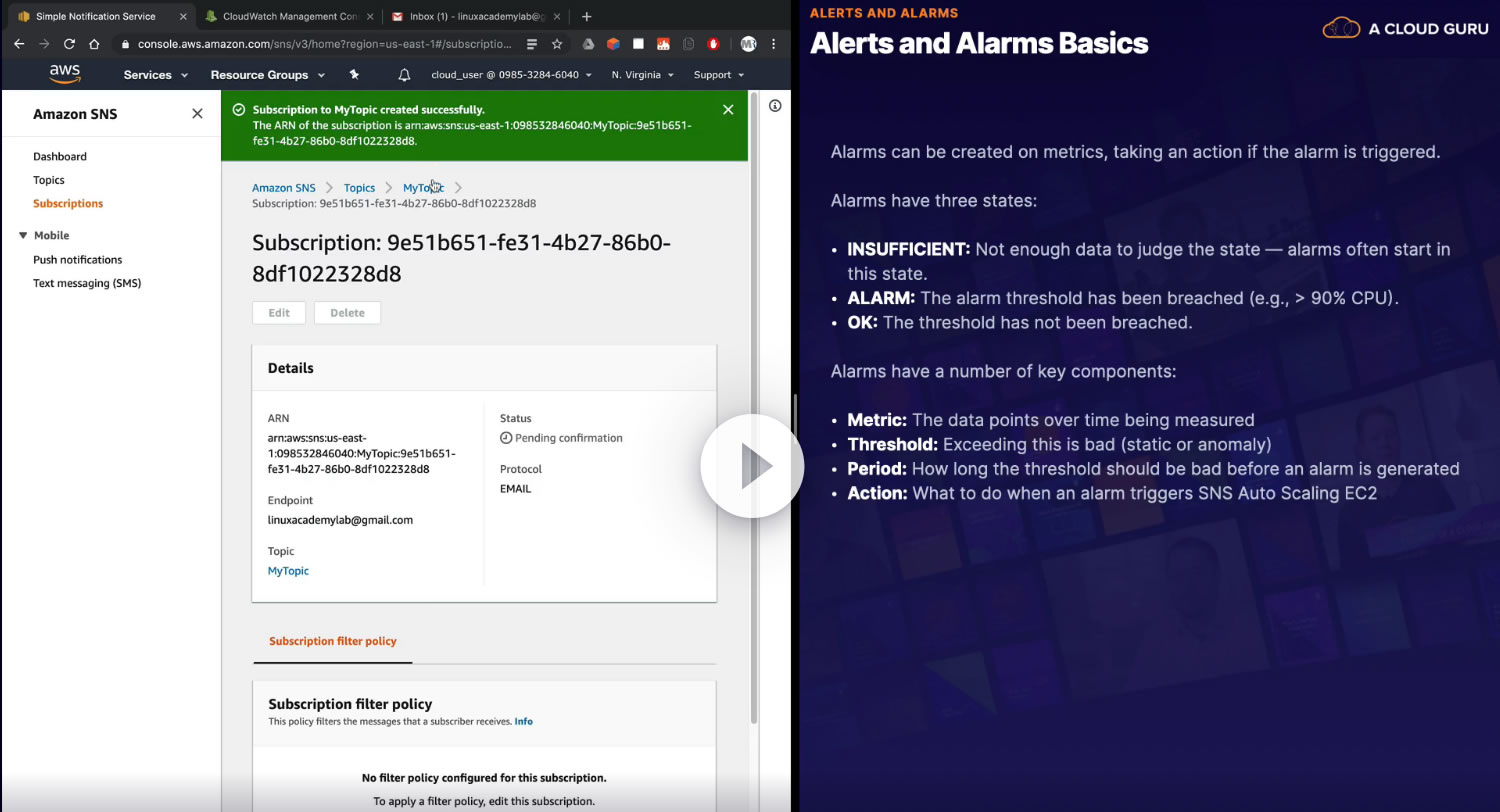Open the MyTopic link under Topic
This screenshot has width=1500, height=812.
click(288, 571)
